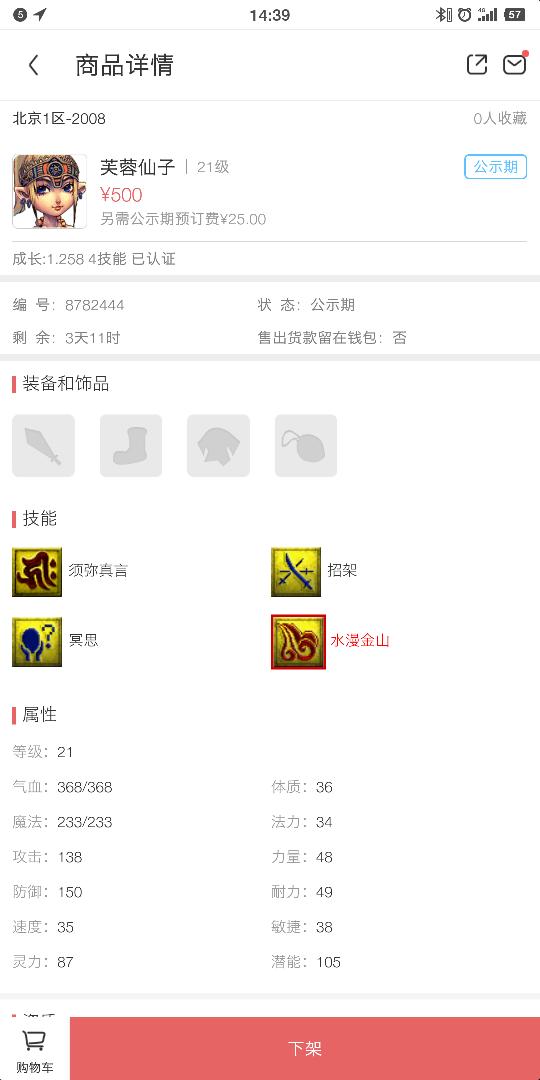Tap the boot equipment slot

tap(131, 446)
